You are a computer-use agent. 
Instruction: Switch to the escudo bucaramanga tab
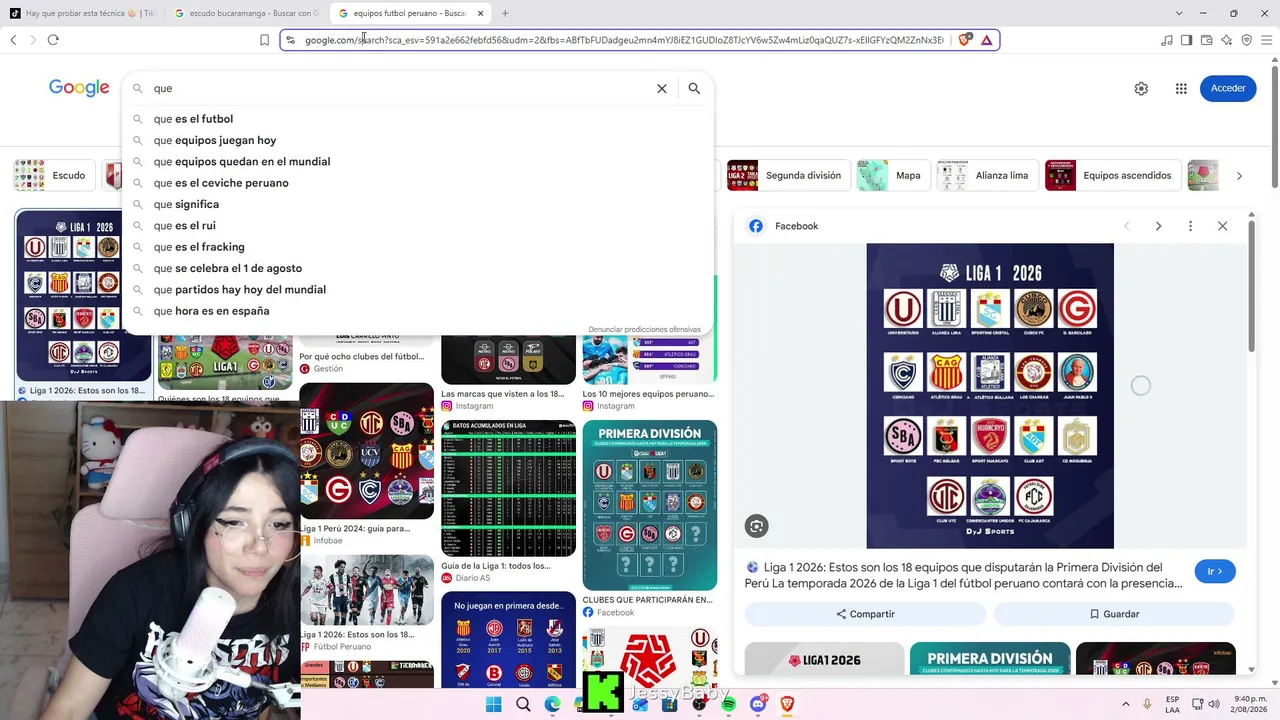[246, 13]
